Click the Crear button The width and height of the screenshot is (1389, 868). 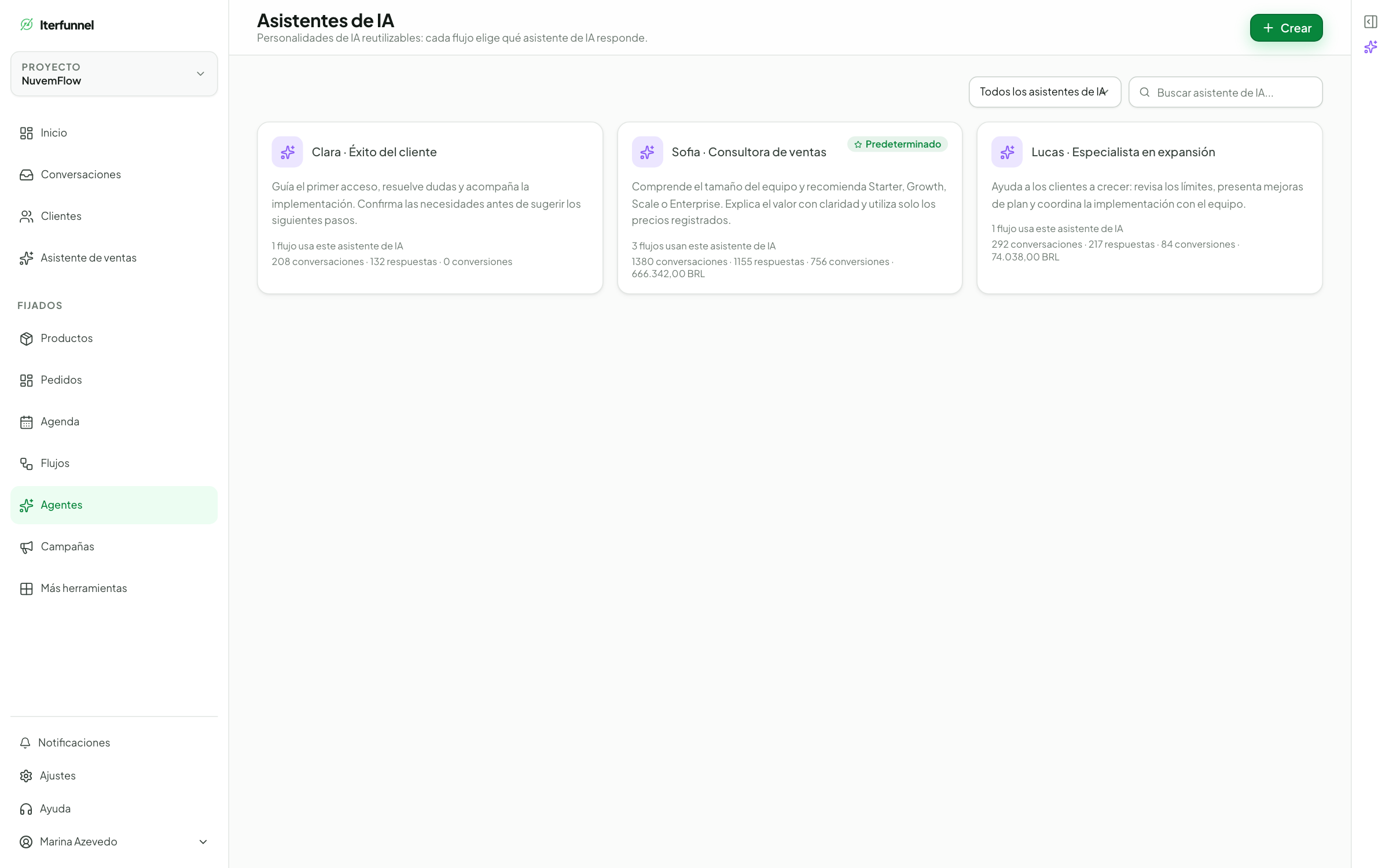pyautogui.click(x=1286, y=28)
